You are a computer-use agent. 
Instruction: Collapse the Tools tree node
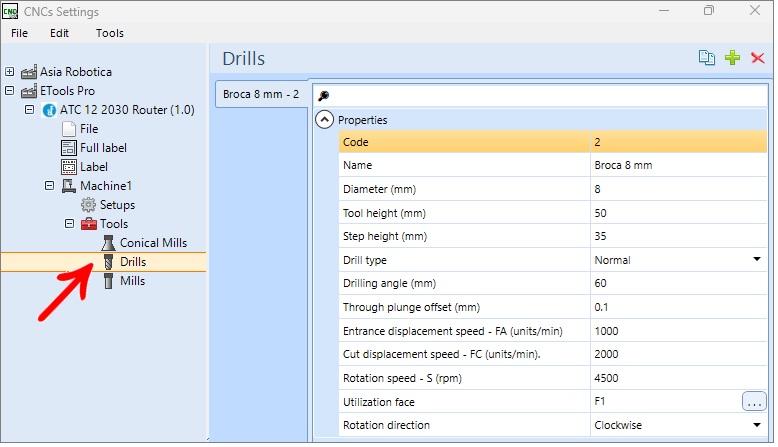[69, 224]
